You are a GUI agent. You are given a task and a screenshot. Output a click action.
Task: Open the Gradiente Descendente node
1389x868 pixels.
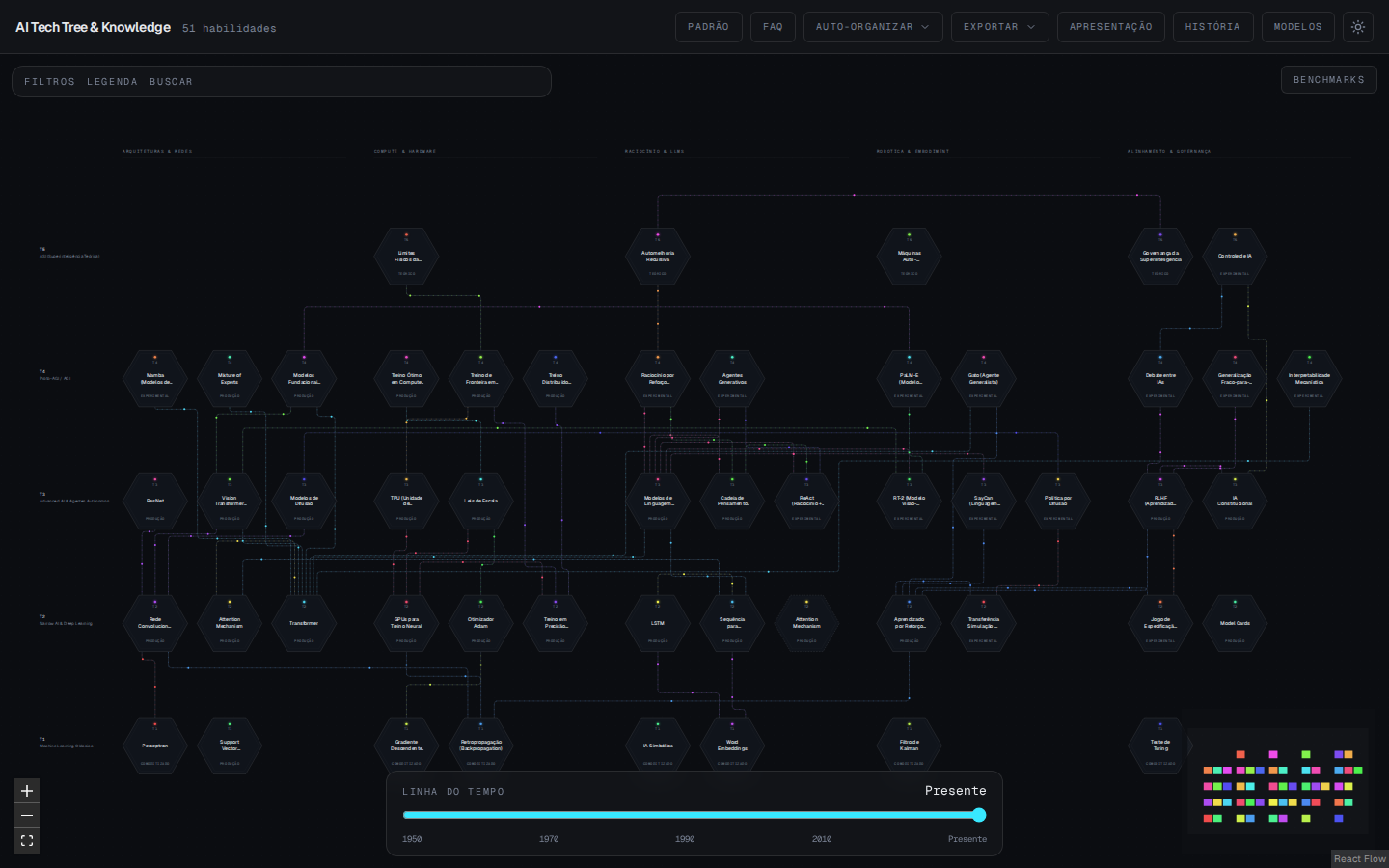pyautogui.click(x=406, y=746)
